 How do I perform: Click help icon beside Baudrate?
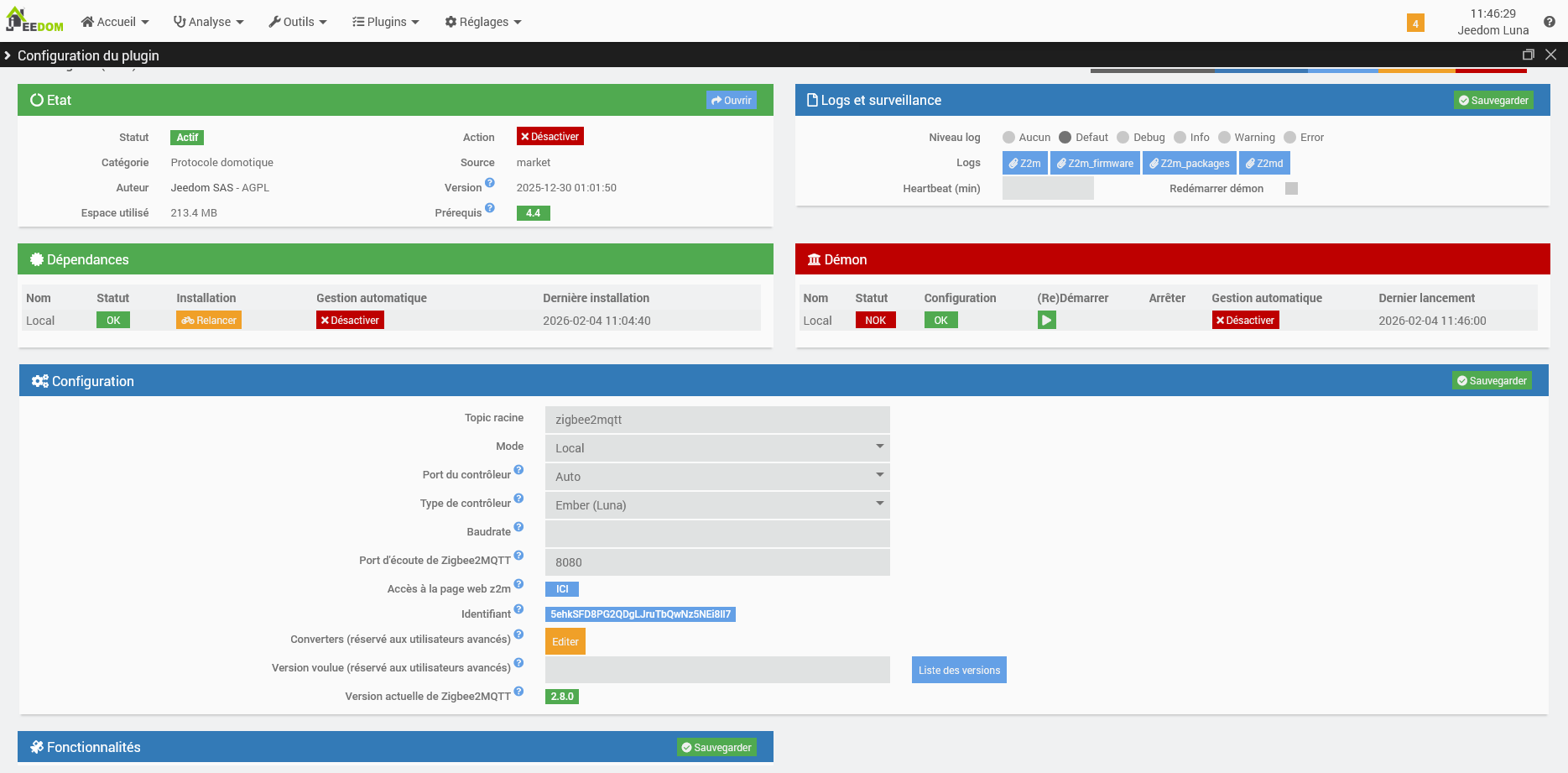coord(518,527)
